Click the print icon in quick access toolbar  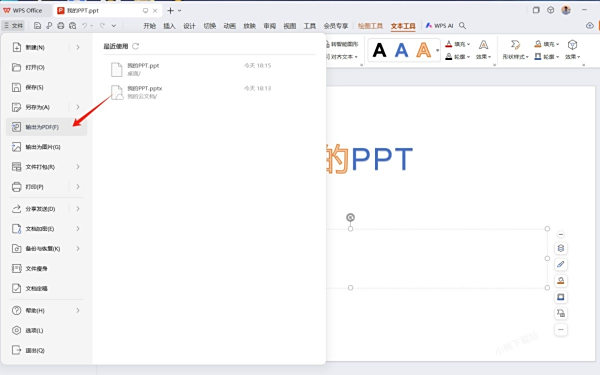coord(60,26)
